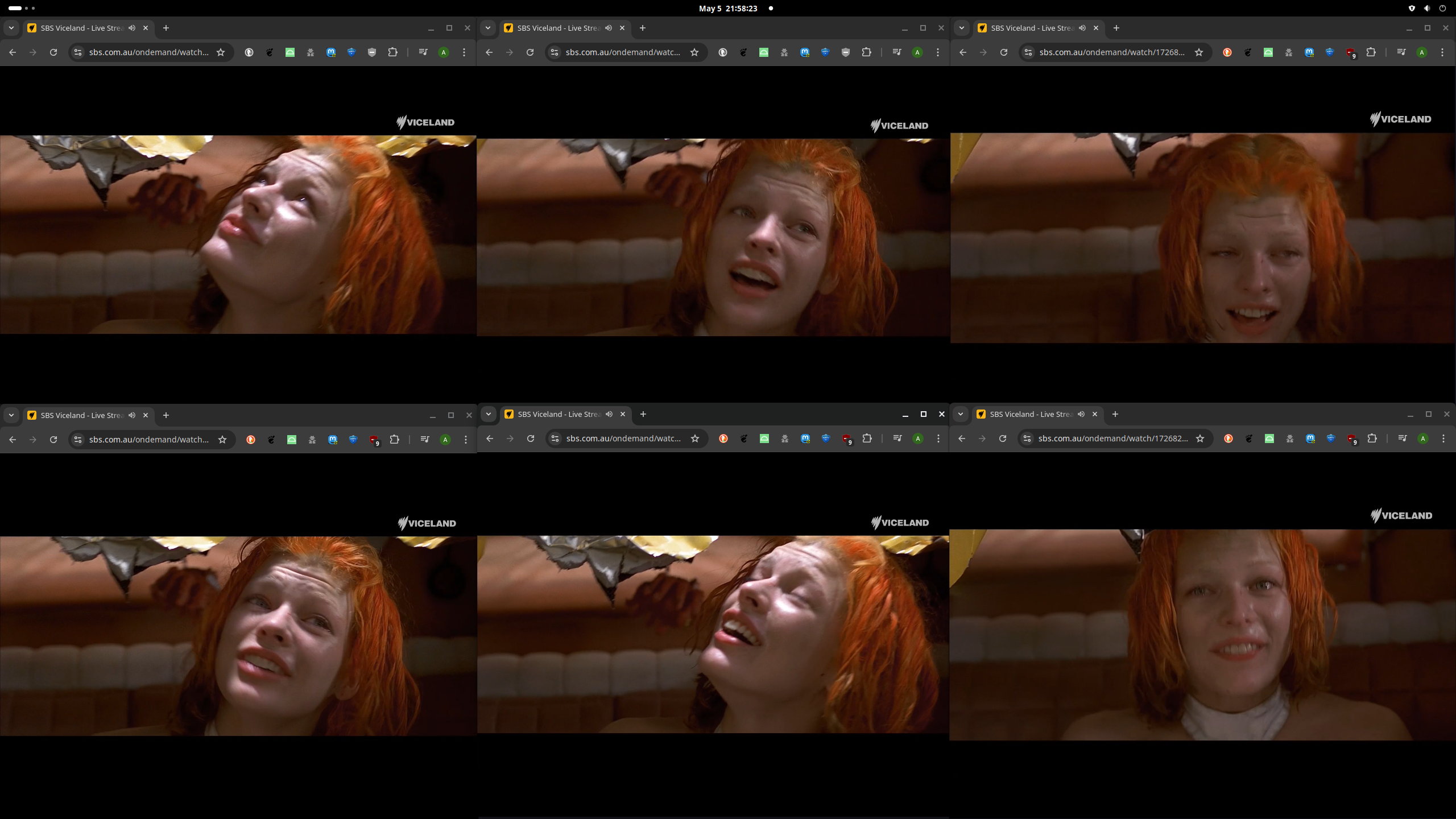Image resolution: width=1456 pixels, height=819 pixels.
Task: Open GNOME Activities overview indicator
Action: (x=22, y=9)
